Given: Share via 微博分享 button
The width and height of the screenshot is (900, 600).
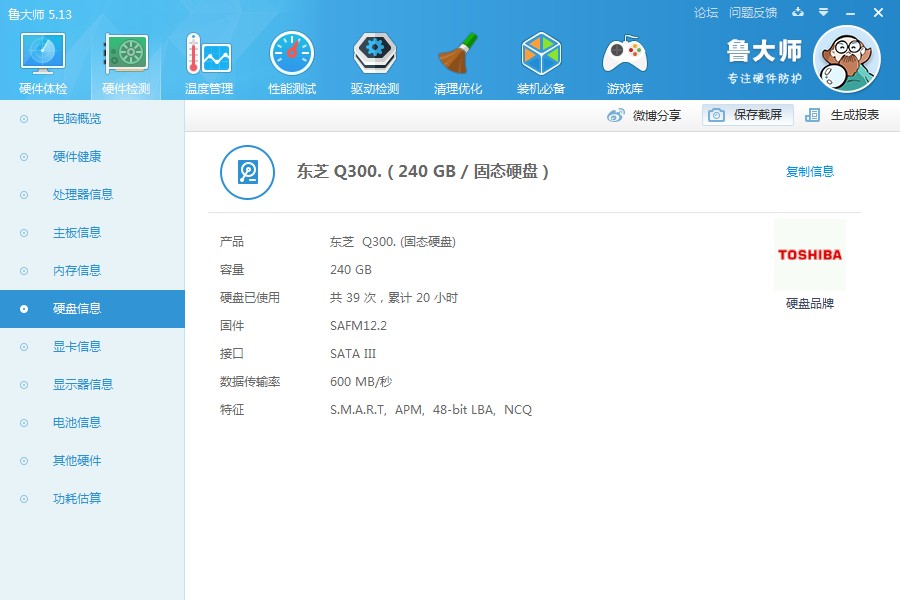Looking at the screenshot, I should coord(644,115).
